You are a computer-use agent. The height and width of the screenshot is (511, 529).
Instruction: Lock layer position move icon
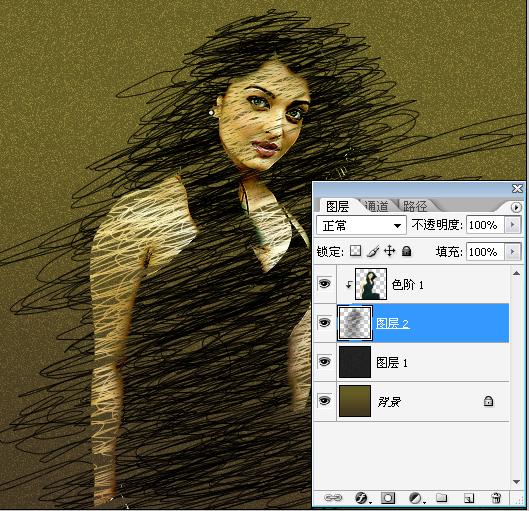(390, 251)
